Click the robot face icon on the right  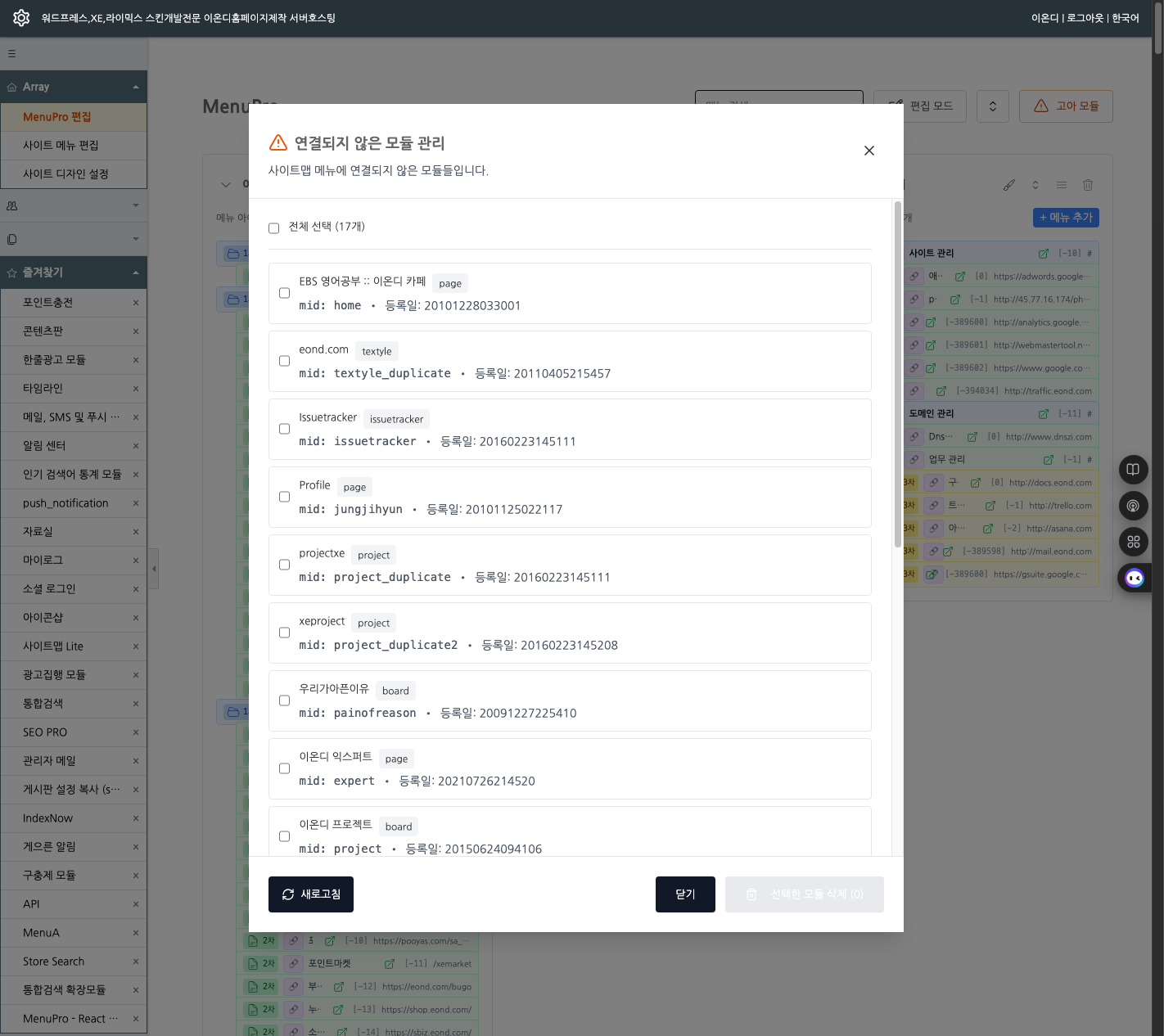1134,579
